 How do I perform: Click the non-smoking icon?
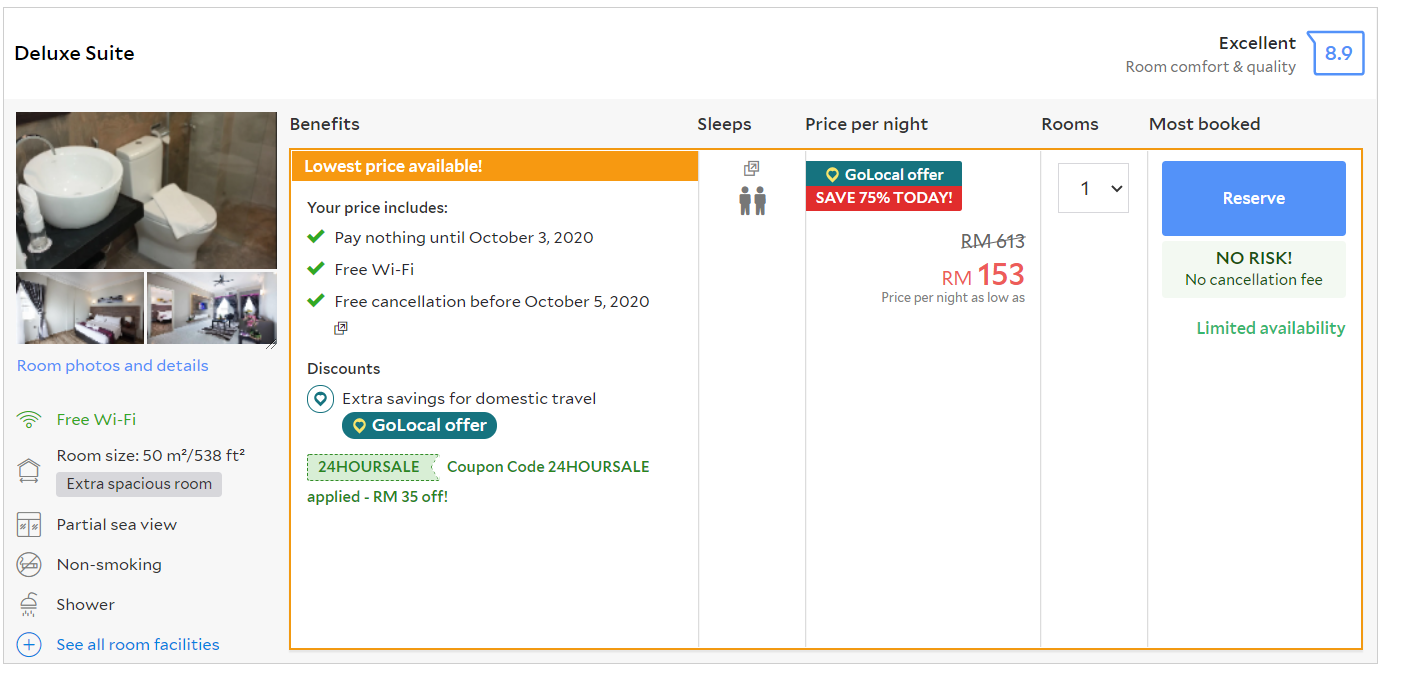(x=29, y=565)
